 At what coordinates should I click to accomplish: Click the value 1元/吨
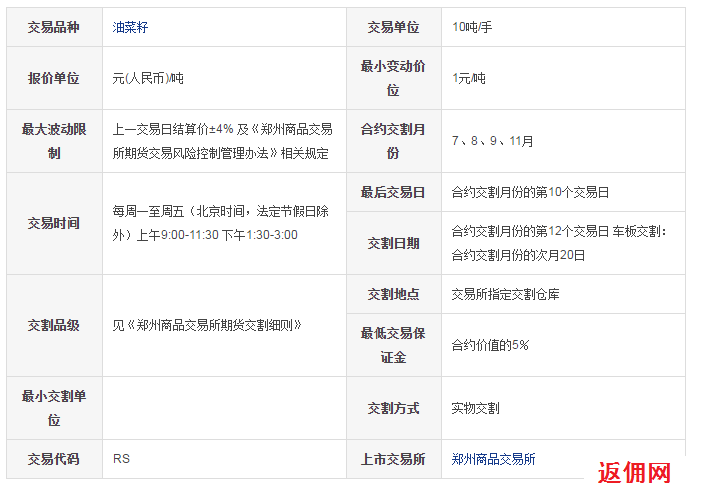(469, 78)
